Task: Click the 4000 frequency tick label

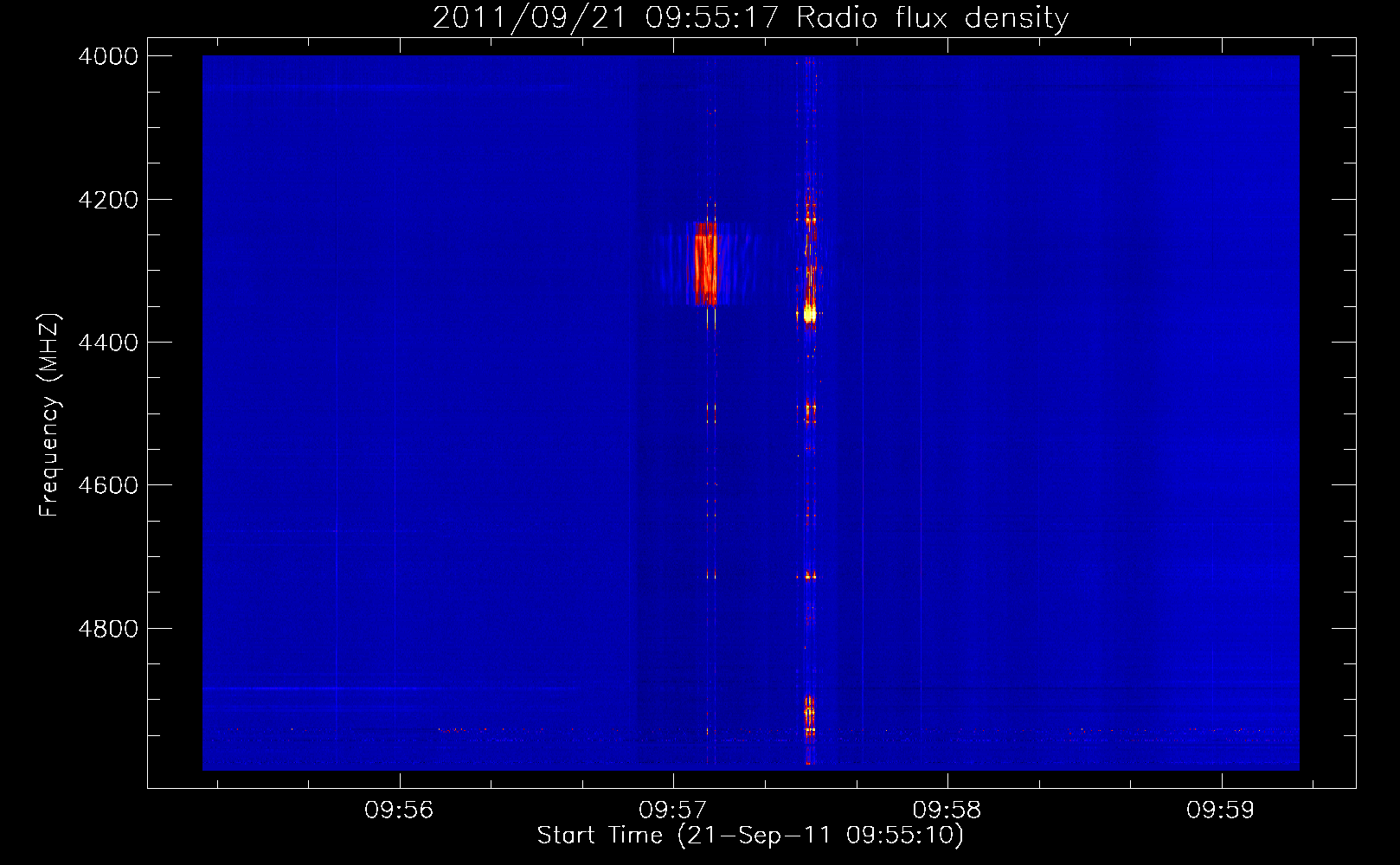Action: [x=108, y=56]
